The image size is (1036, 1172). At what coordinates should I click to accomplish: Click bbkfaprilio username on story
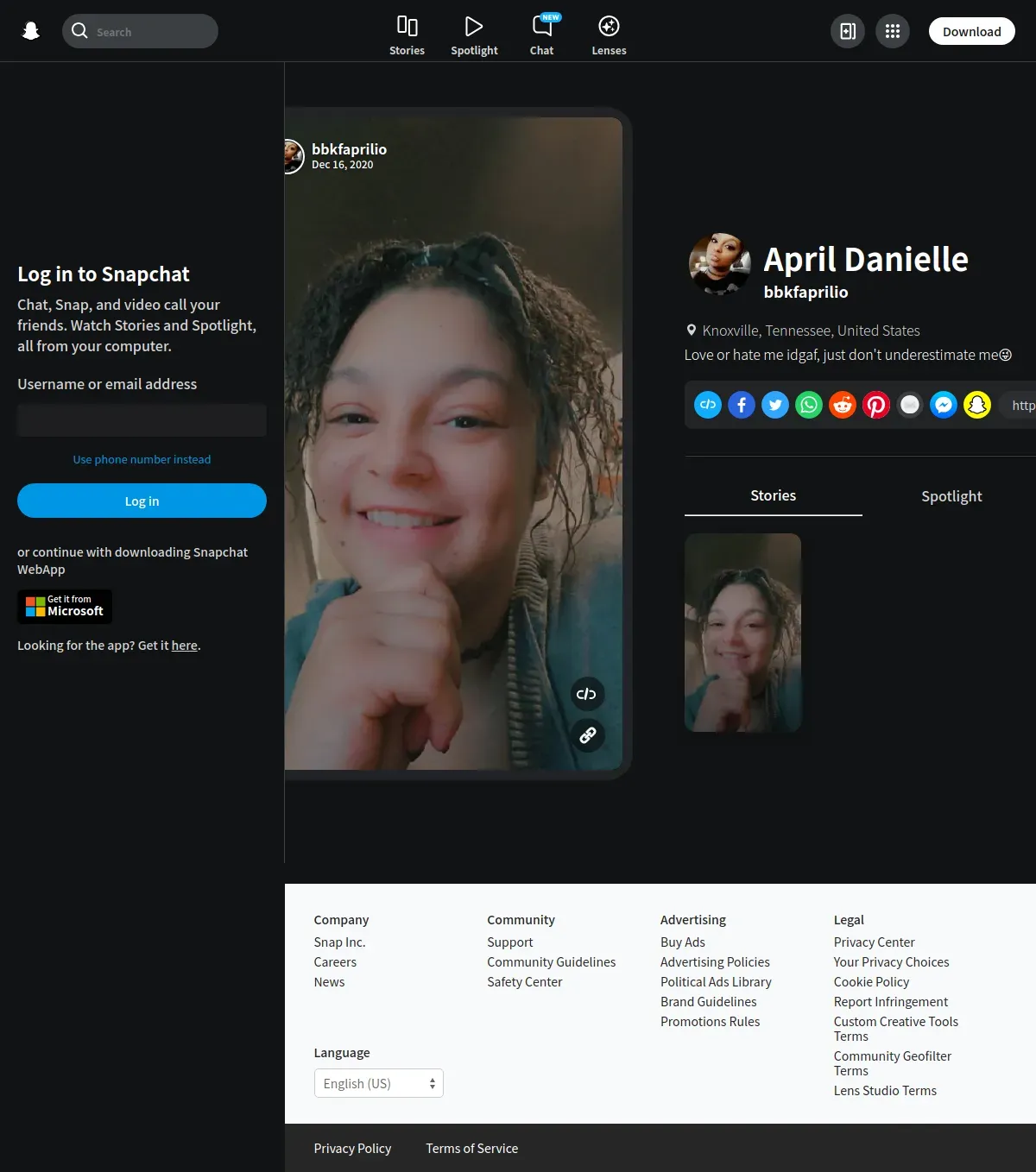[349, 149]
